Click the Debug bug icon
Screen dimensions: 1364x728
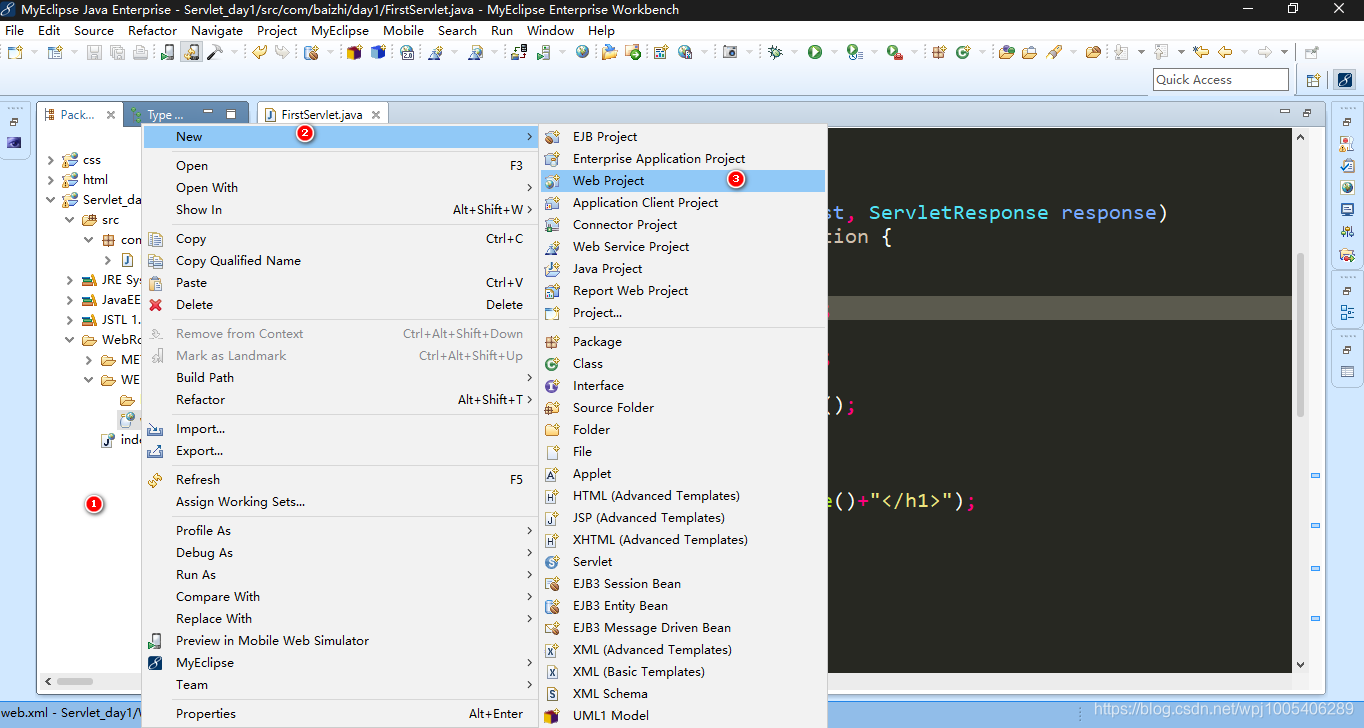(x=775, y=52)
